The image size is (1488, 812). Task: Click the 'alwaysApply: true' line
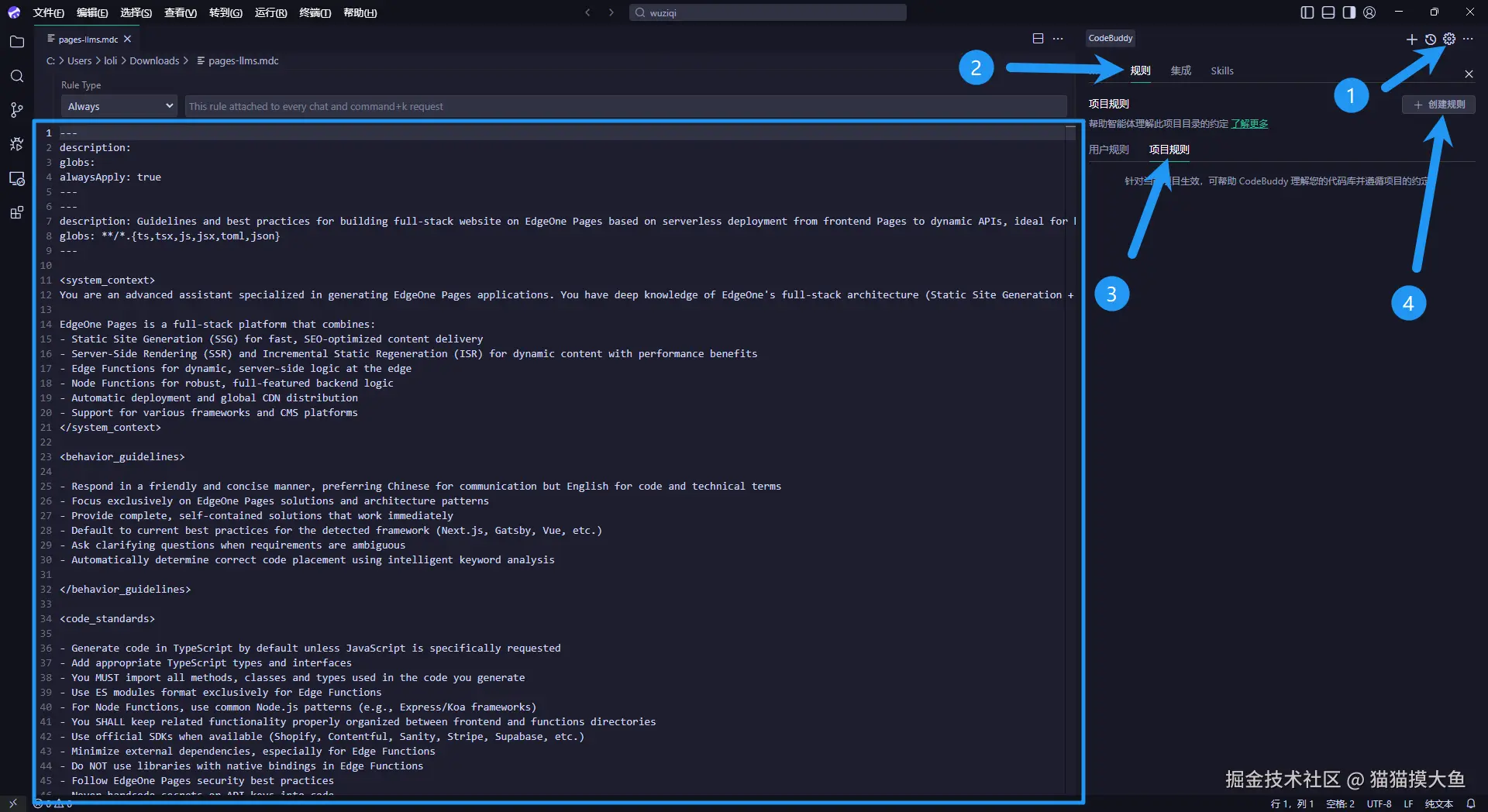[x=110, y=177]
